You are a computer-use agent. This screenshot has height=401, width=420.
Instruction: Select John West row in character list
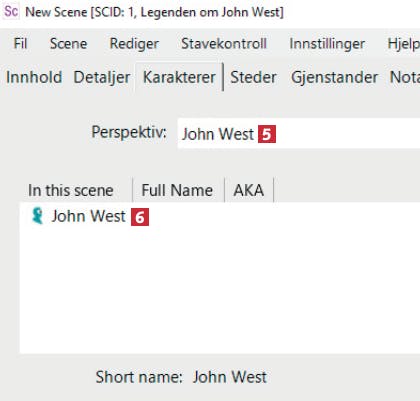pyautogui.click(x=220, y=216)
